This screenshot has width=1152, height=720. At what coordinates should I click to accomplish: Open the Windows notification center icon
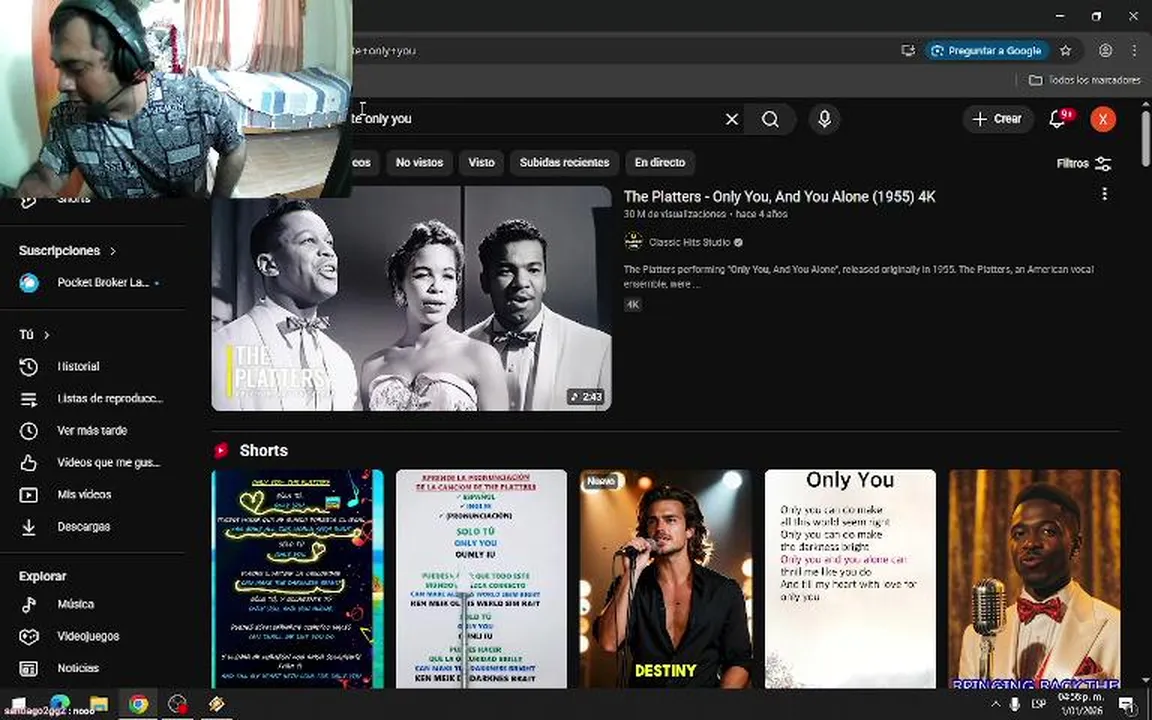pyautogui.click(x=1127, y=705)
